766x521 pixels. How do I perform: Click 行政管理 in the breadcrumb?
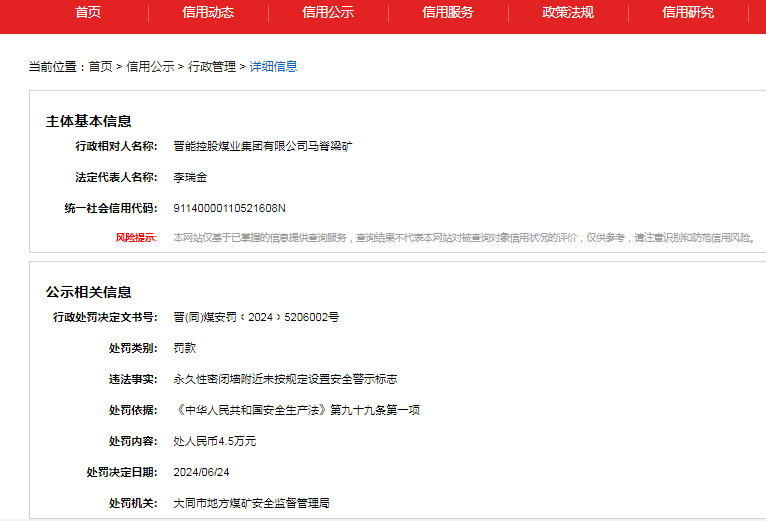[212, 66]
